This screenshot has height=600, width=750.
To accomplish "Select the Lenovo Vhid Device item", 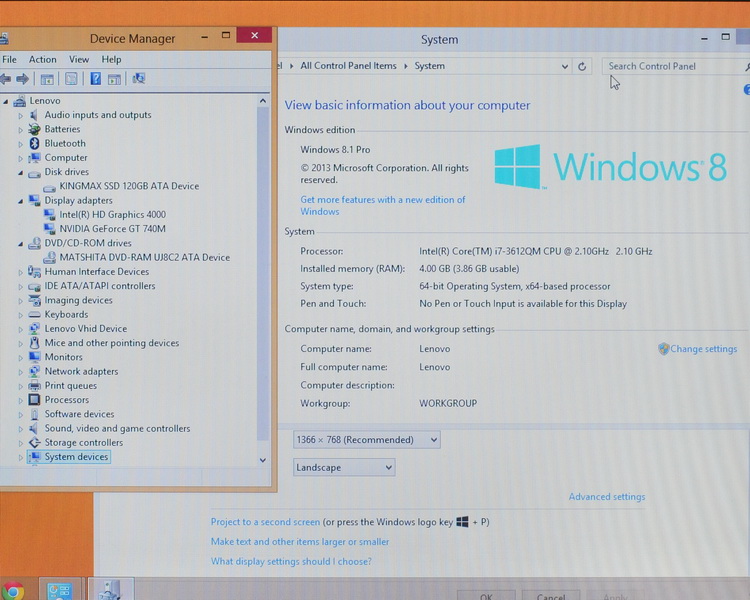I will (86, 329).
